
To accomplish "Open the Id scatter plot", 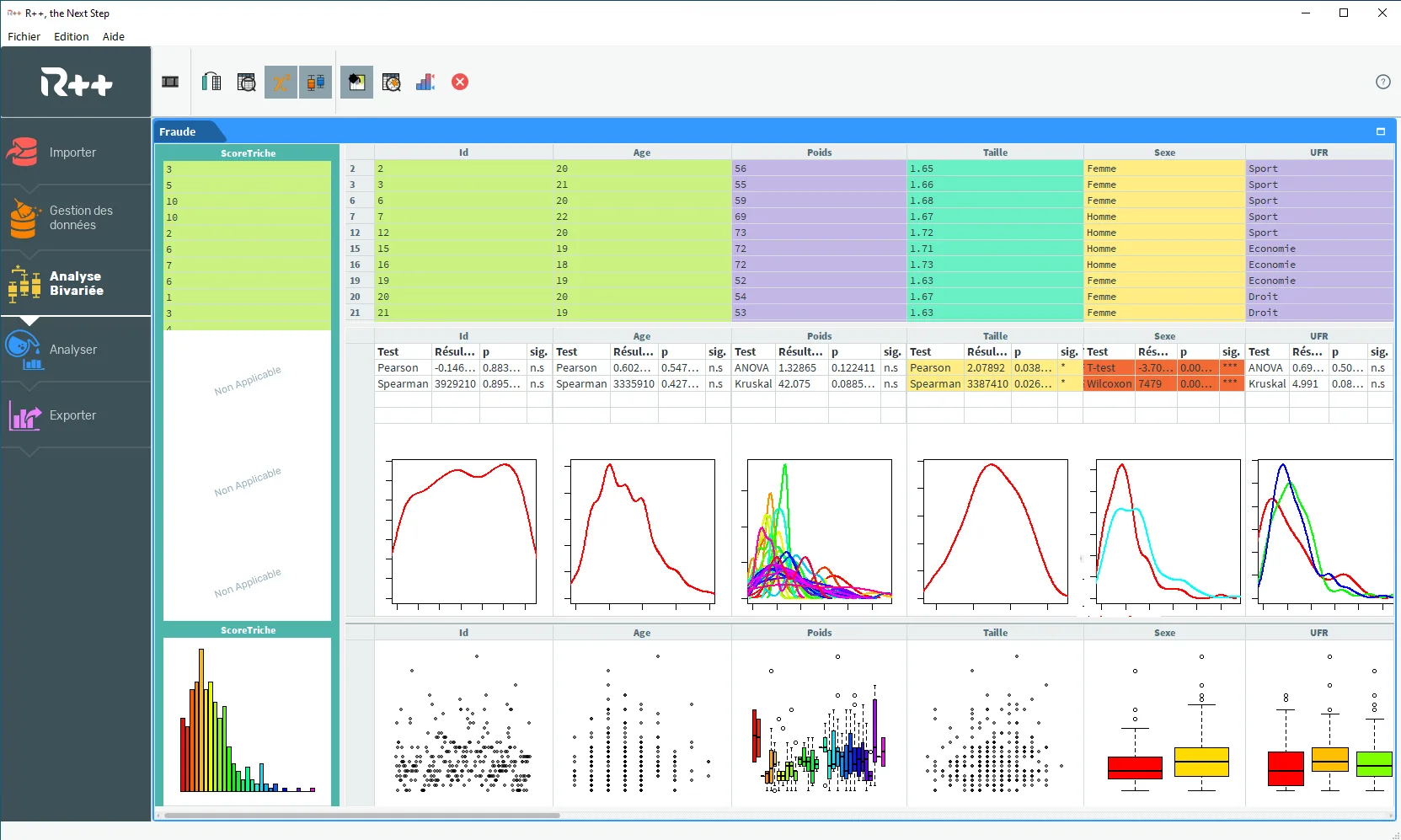I will (463, 723).
